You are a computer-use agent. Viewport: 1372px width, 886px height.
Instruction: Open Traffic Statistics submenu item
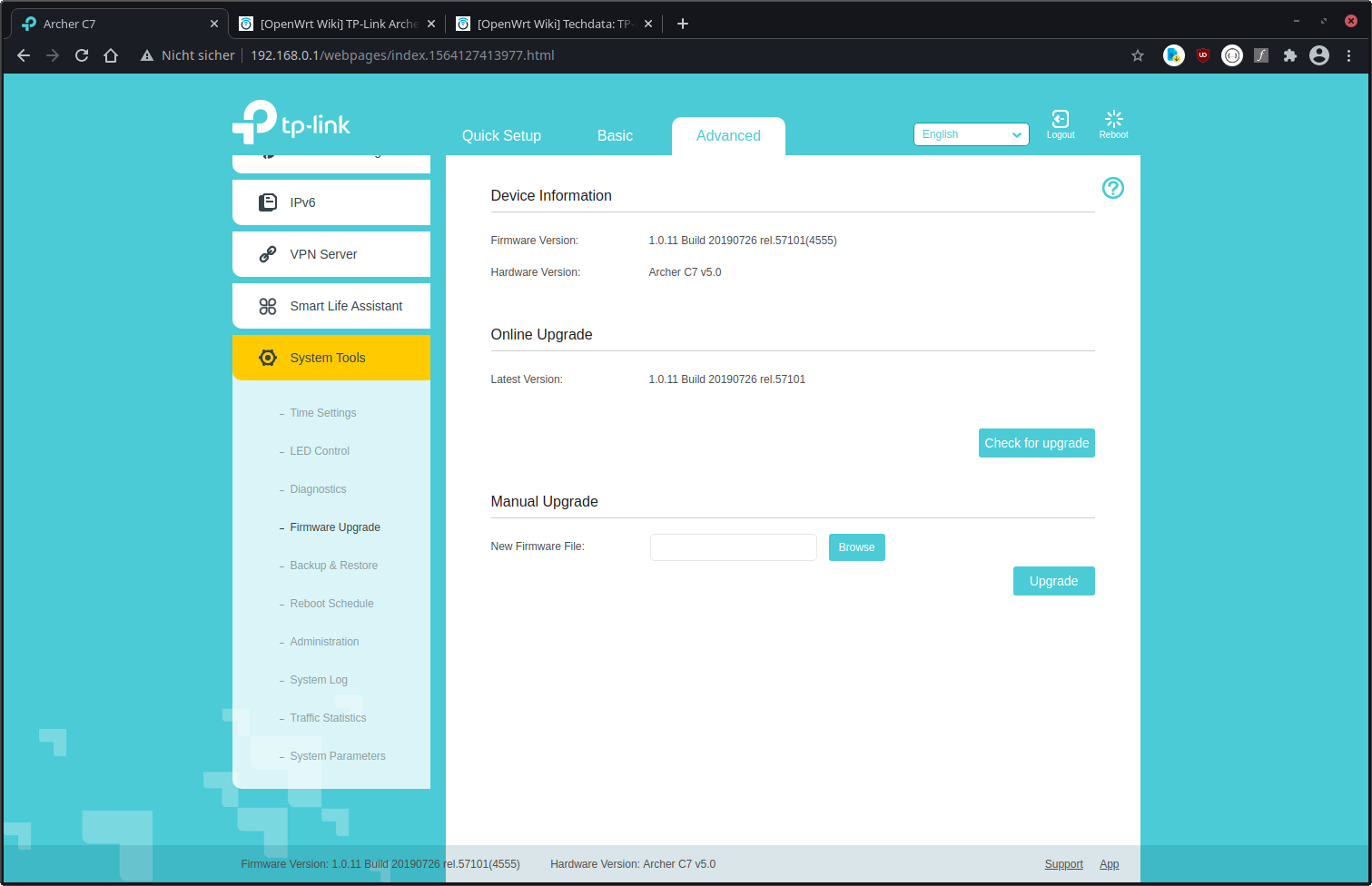tap(328, 718)
